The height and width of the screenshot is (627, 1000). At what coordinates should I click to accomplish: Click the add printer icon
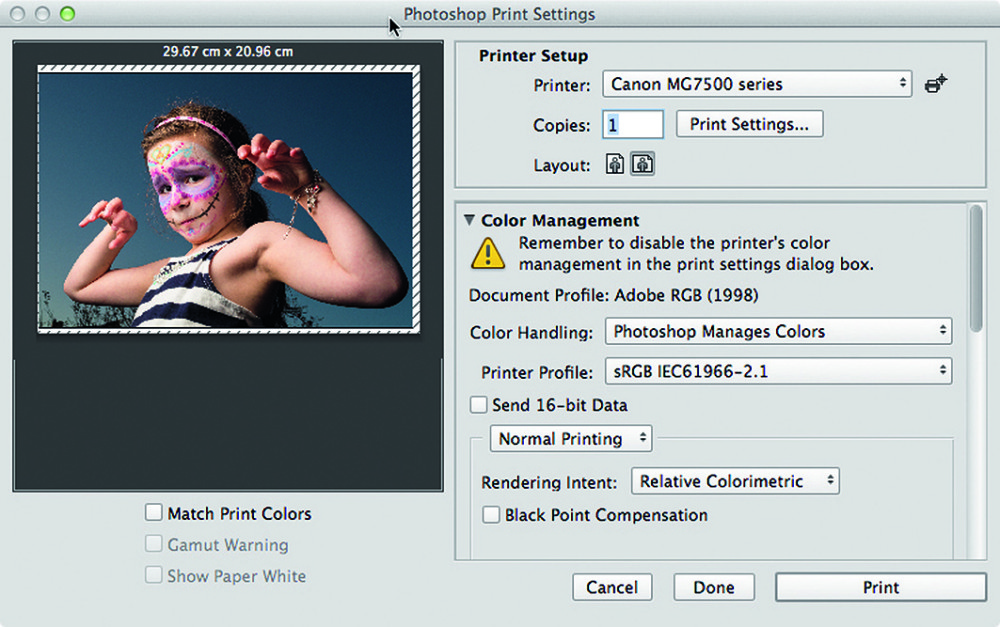click(936, 84)
